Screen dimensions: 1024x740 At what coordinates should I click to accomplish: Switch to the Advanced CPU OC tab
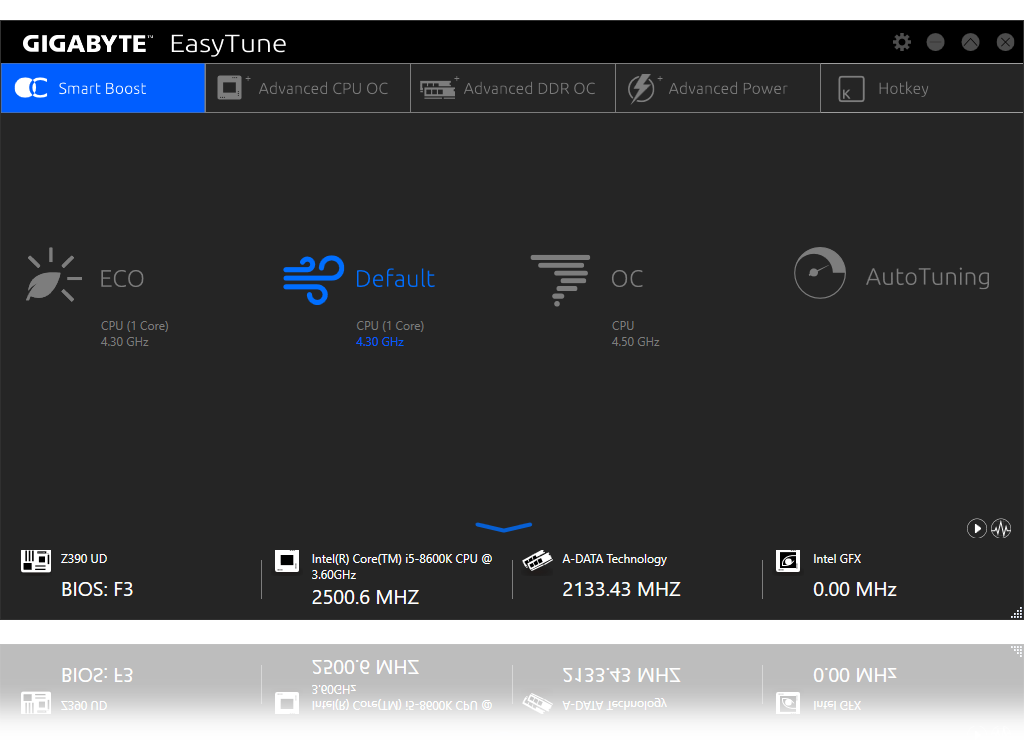308,89
